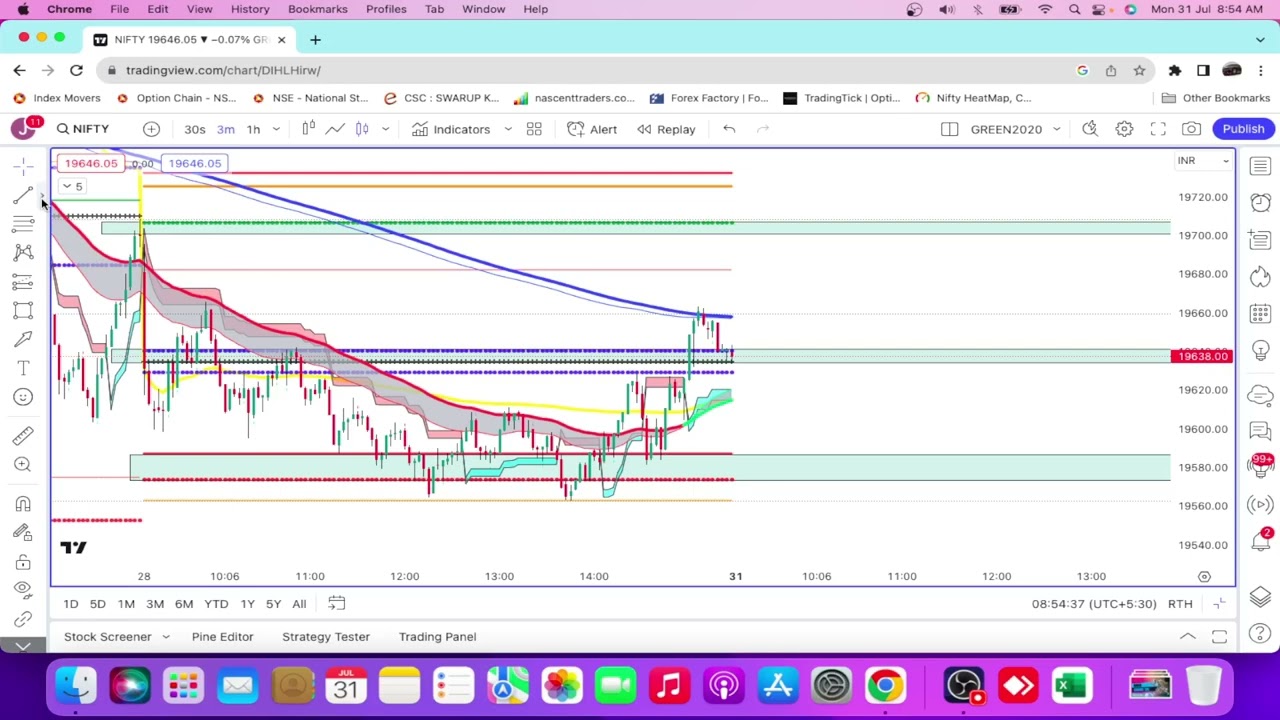This screenshot has width=1280, height=720.
Task: Set the date range to All
Action: [x=299, y=604]
